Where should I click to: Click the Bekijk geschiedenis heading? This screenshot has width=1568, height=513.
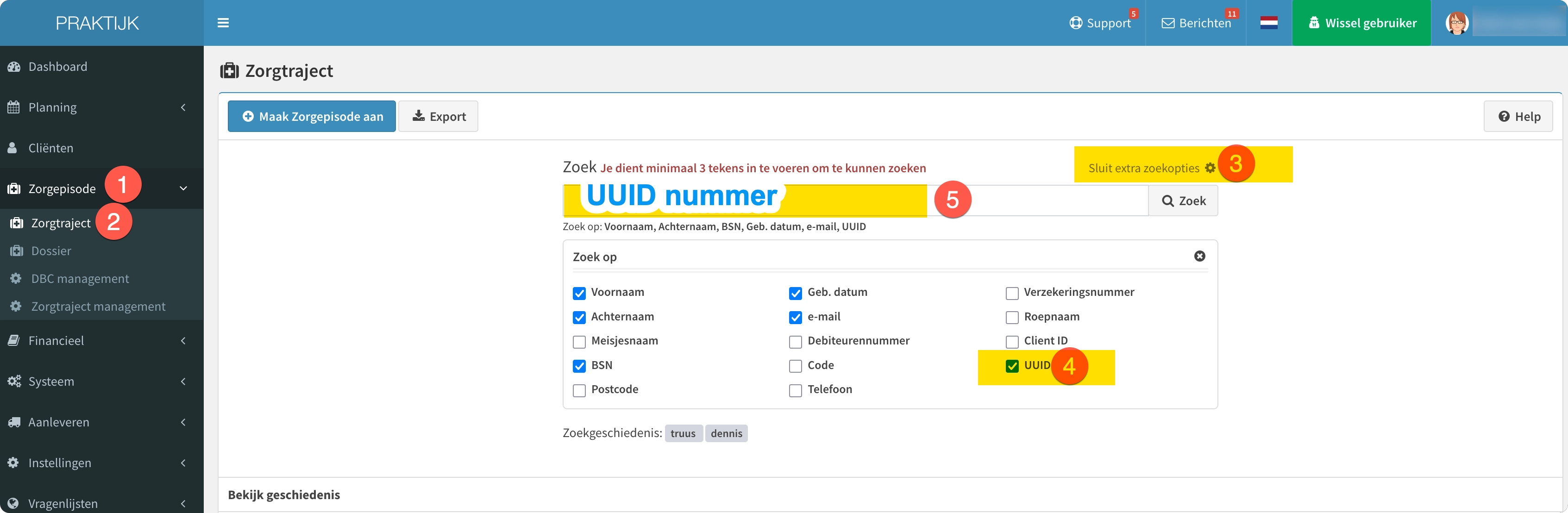click(x=284, y=495)
